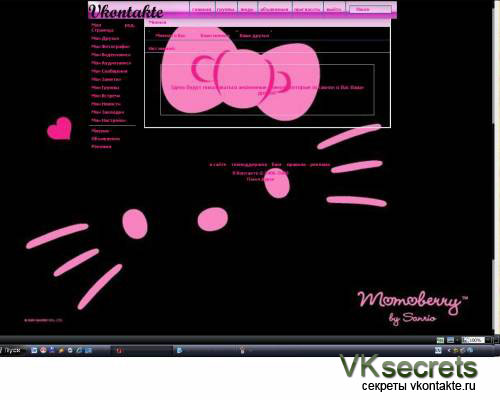
Task: Open the группы header tab
Action: click(226, 10)
